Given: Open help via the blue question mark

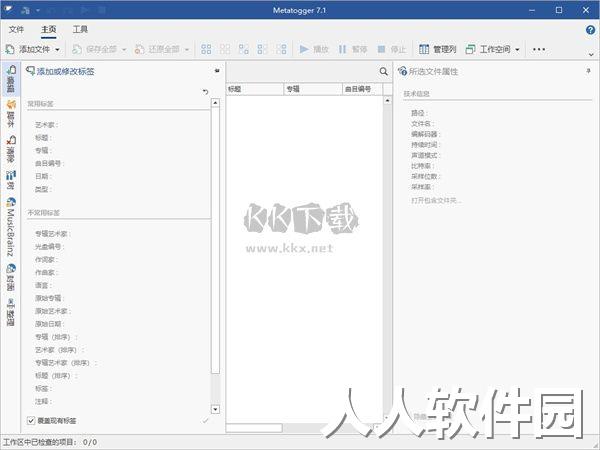Looking at the screenshot, I should click(x=590, y=29).
